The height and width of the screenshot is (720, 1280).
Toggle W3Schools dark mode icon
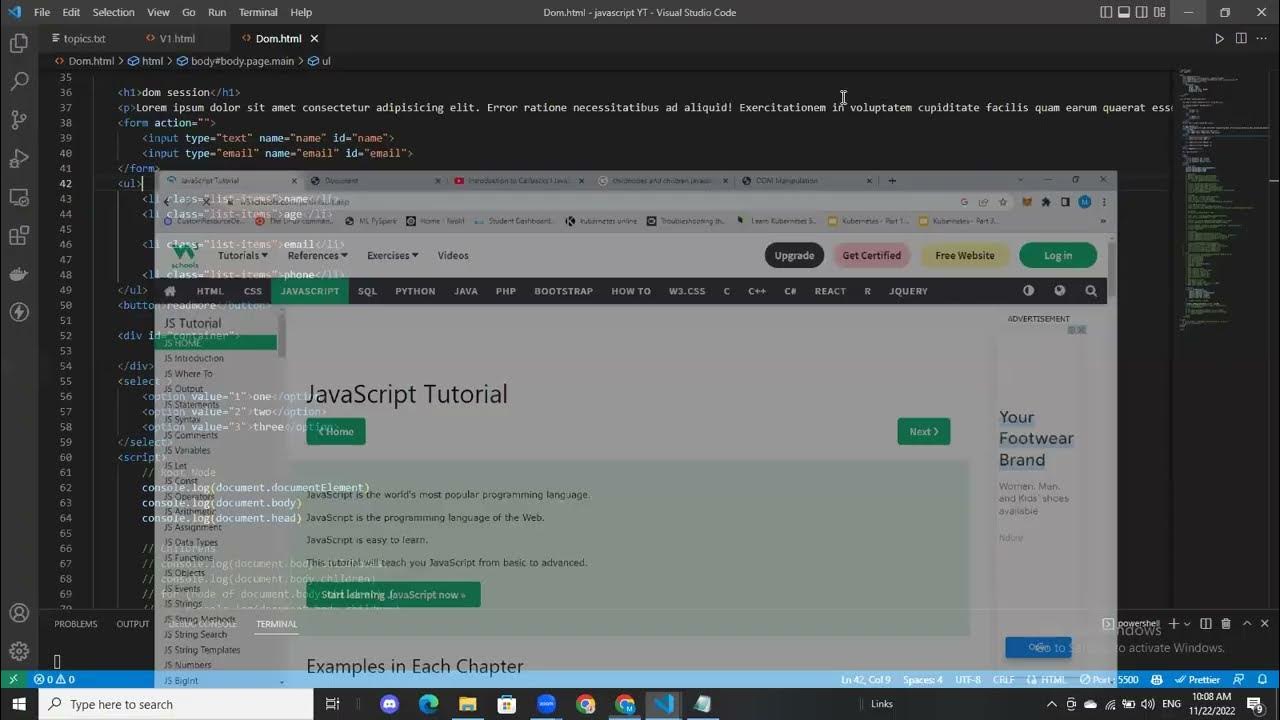1029,291
